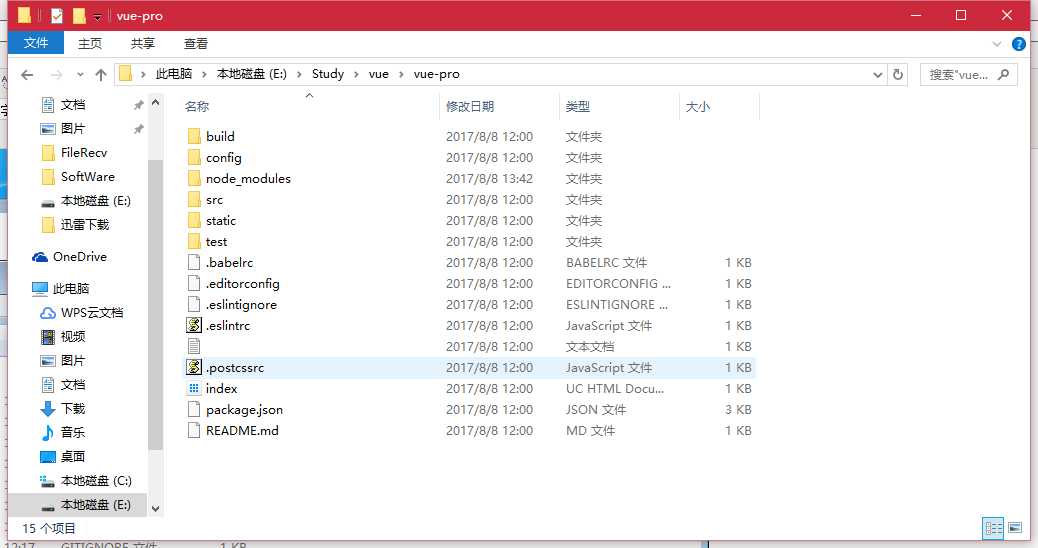Select the static folder icon
The image size is (1038, 548).
click(194, 220)
